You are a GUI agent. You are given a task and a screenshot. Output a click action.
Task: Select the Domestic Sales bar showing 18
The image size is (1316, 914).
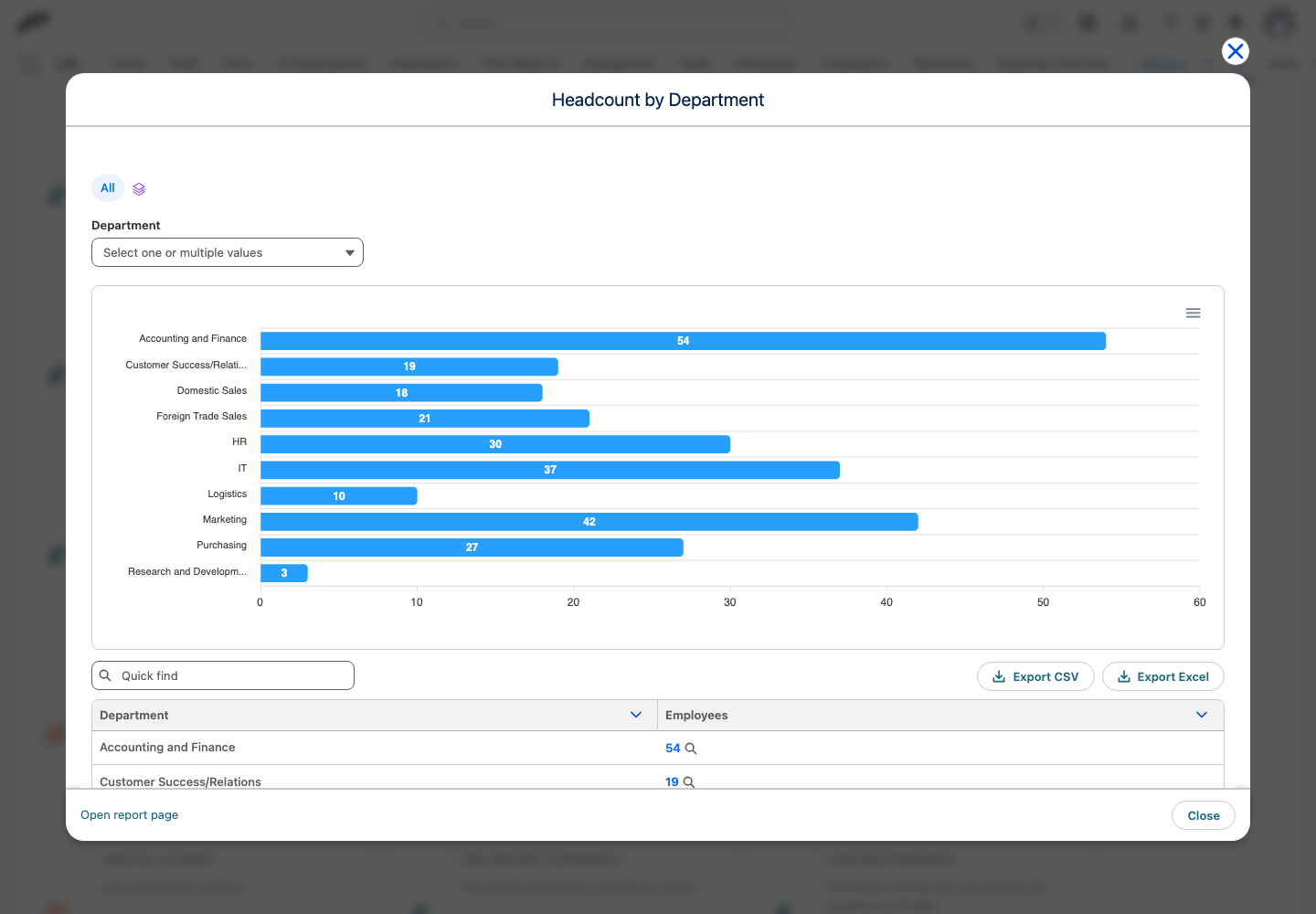click(401, 393)
